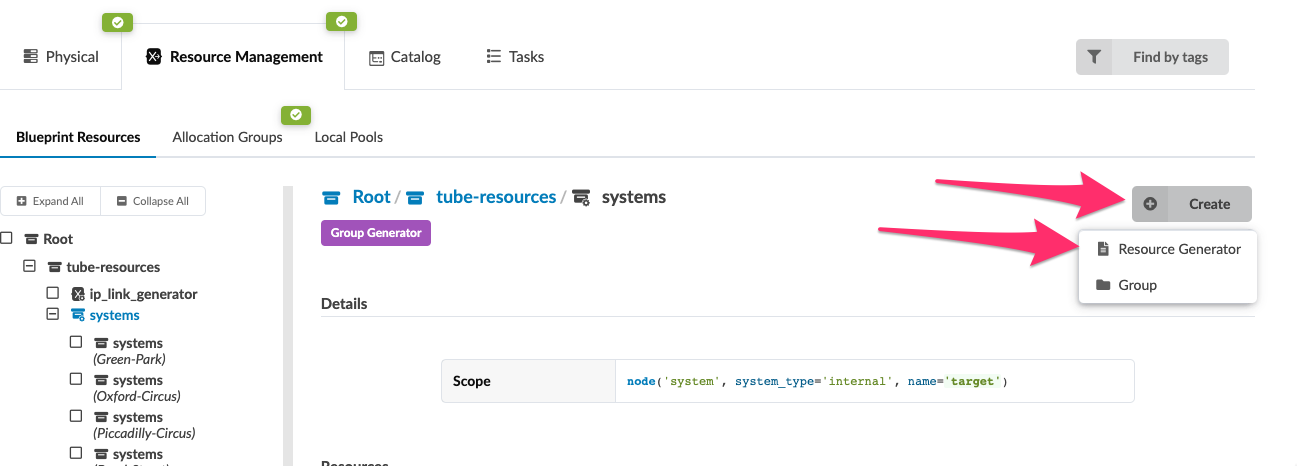Click the filter funnel icon
1297x466 pixels.
click(1094, 57)
